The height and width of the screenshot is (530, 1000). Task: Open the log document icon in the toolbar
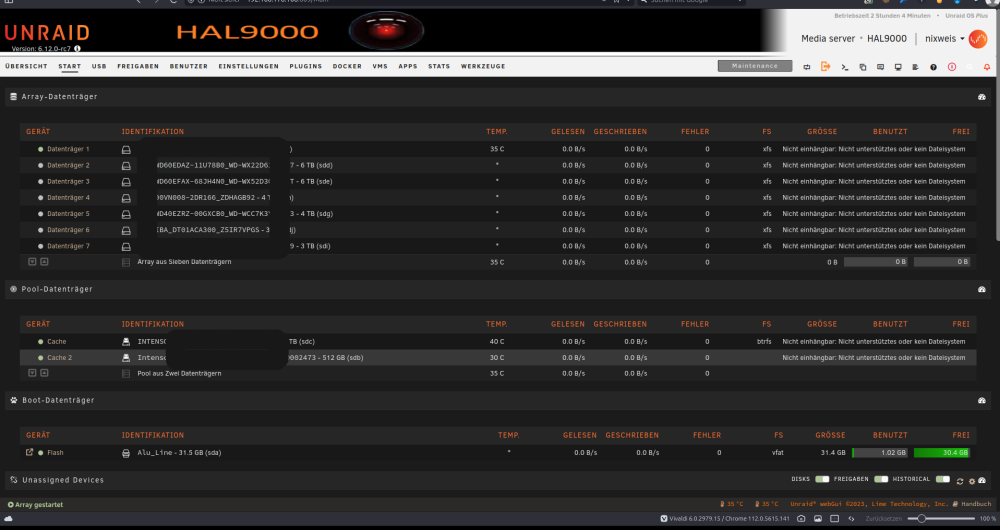915,67
